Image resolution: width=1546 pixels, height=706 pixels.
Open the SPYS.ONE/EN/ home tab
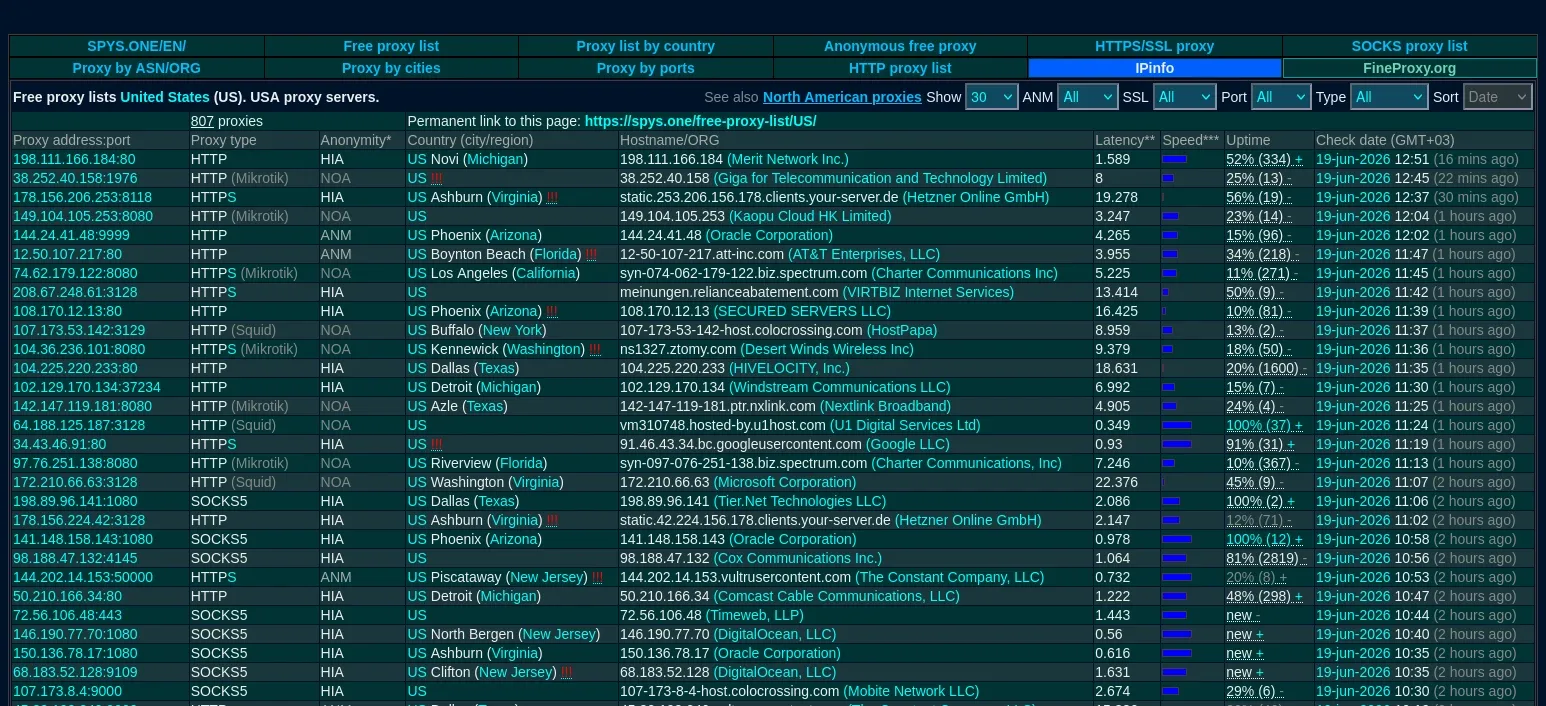[x=137, y=46]
